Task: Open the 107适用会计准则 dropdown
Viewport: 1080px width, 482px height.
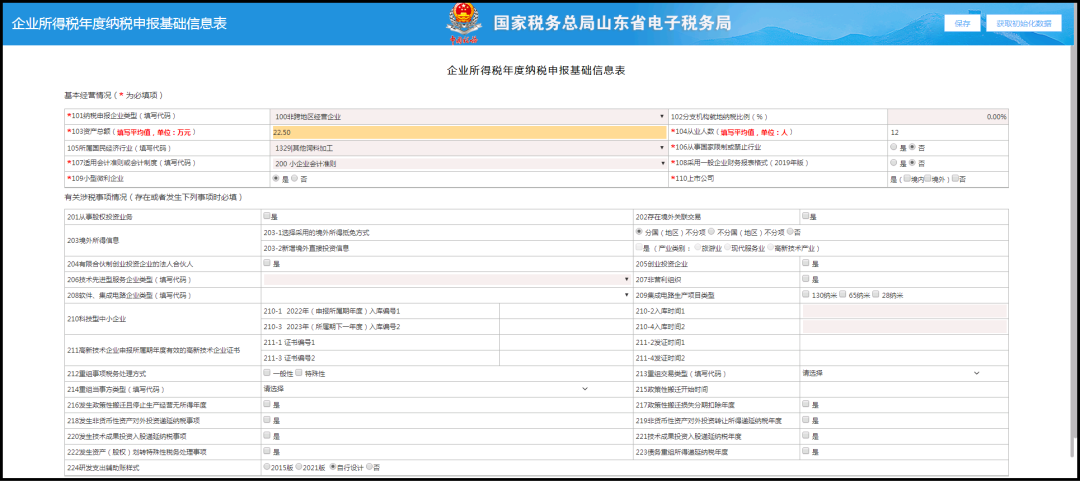Action: 468,163
